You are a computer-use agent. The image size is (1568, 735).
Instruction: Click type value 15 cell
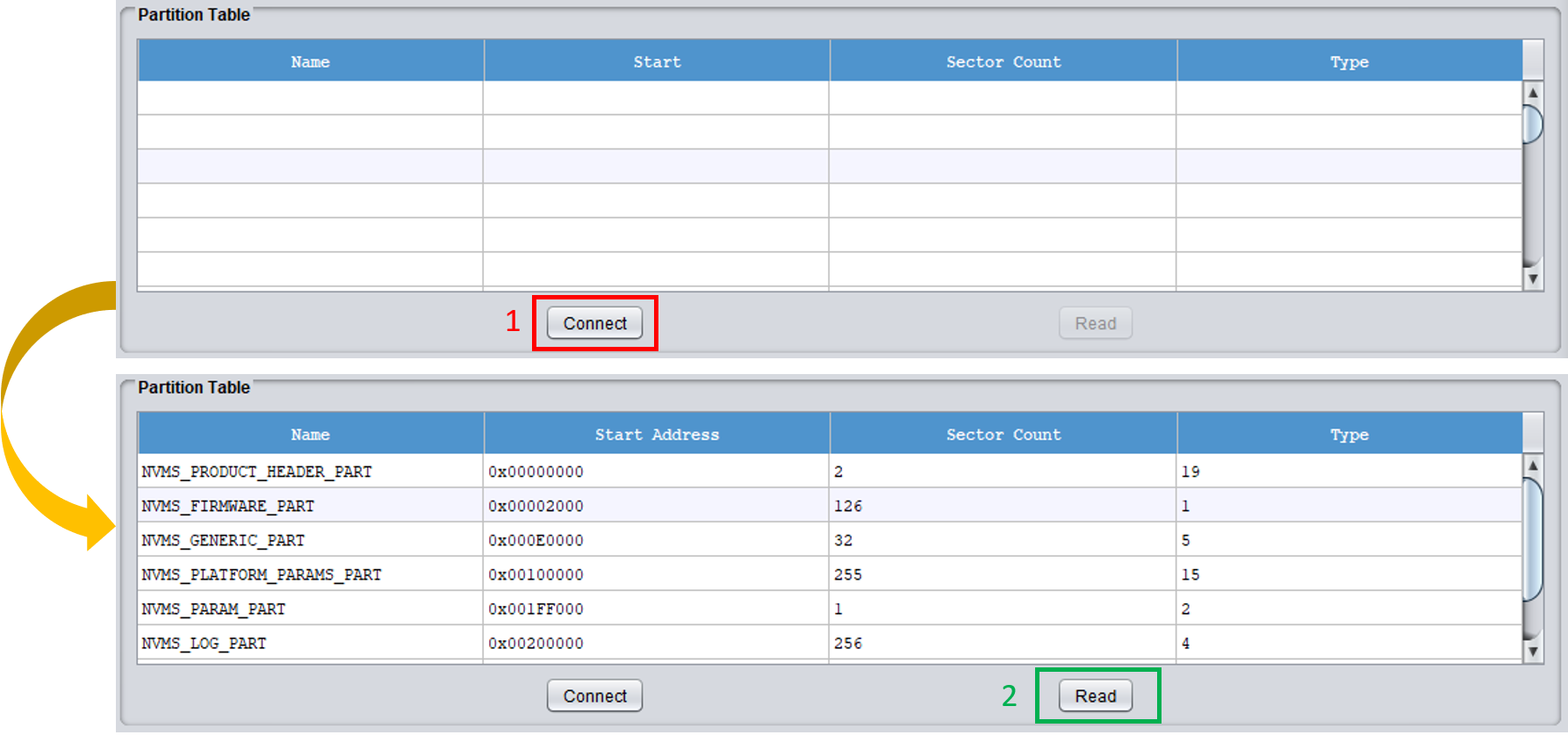pos(1349,574)
